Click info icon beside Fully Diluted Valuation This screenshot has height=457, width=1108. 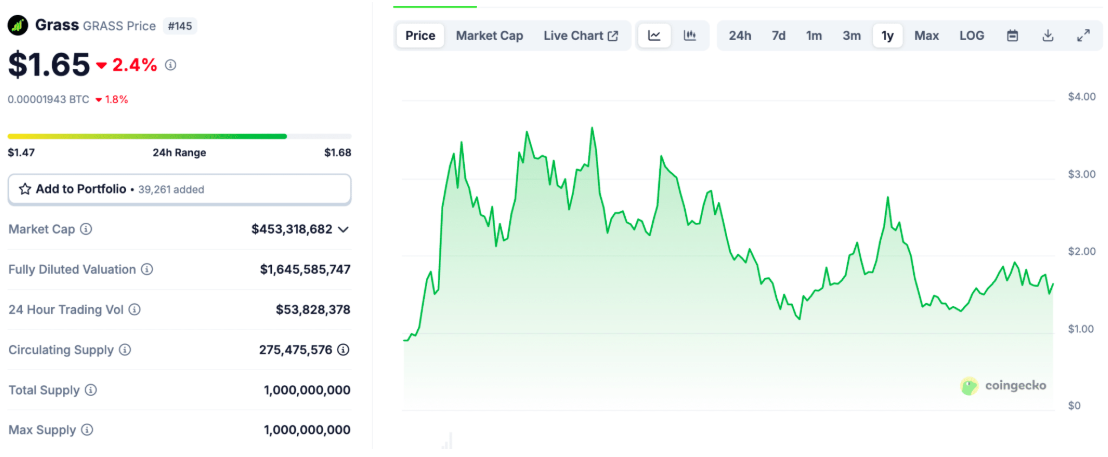pos(147,270)
